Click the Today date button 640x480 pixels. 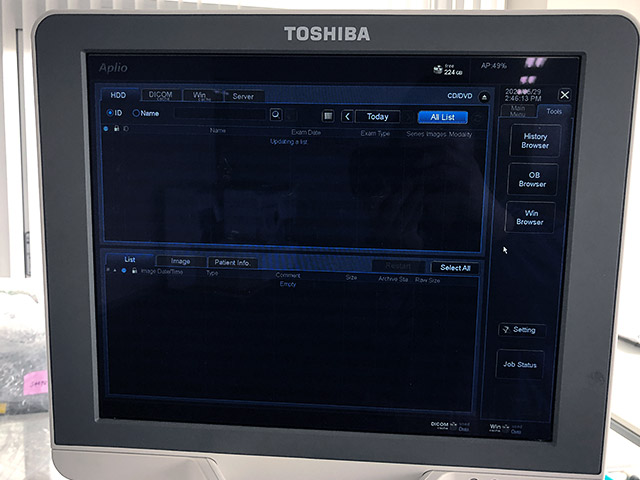(x=378, y=116)
